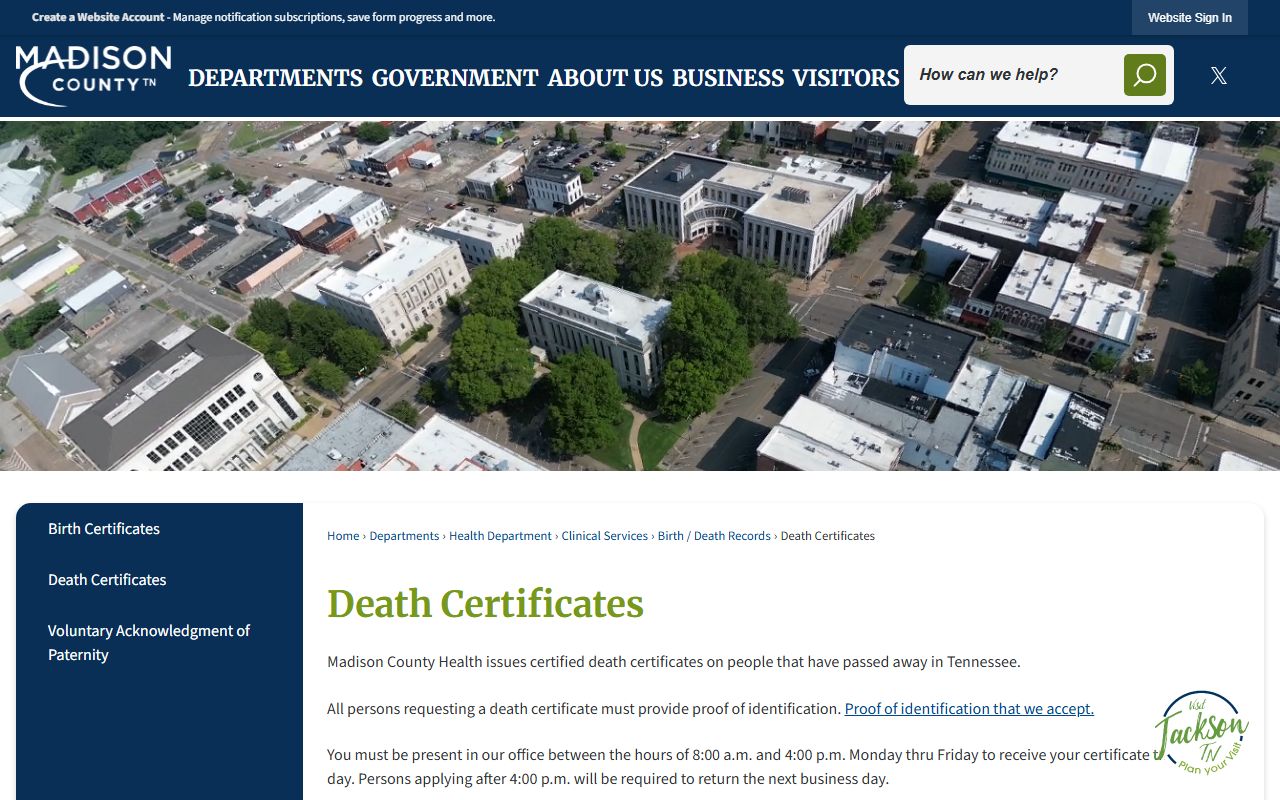The width and height of the screenshot is (1280, 800).
Task: Click the Create a Website Account link
Action: click(98, 17)
